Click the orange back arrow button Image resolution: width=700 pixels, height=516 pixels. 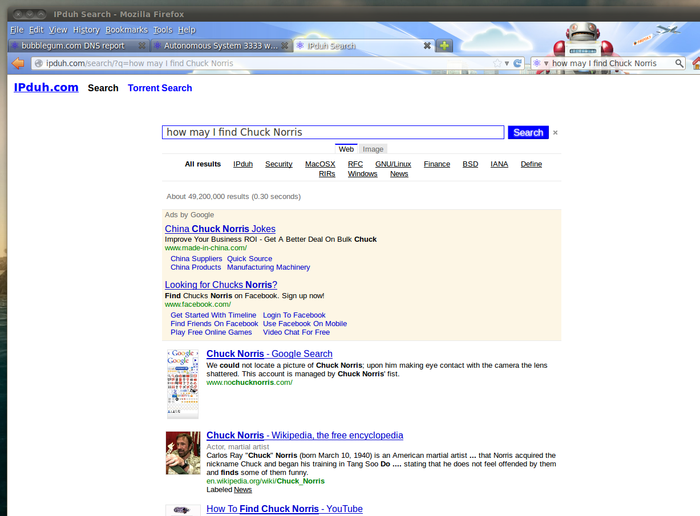(x=18, y=63)
